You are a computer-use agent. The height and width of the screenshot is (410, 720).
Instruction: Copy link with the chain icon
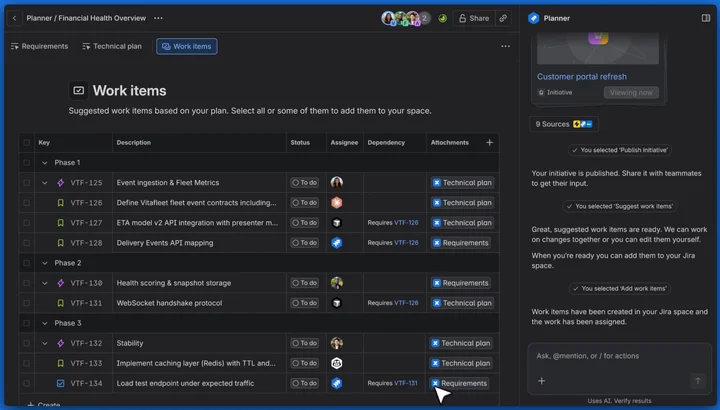point(503,18)
